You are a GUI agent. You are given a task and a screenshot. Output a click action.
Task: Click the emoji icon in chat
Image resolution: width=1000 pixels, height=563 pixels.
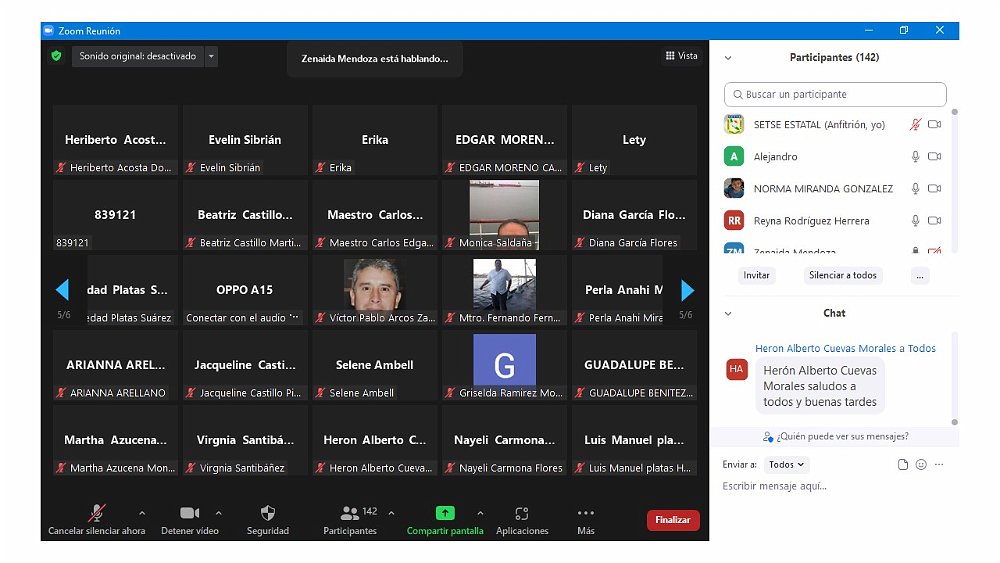(921, 464)
